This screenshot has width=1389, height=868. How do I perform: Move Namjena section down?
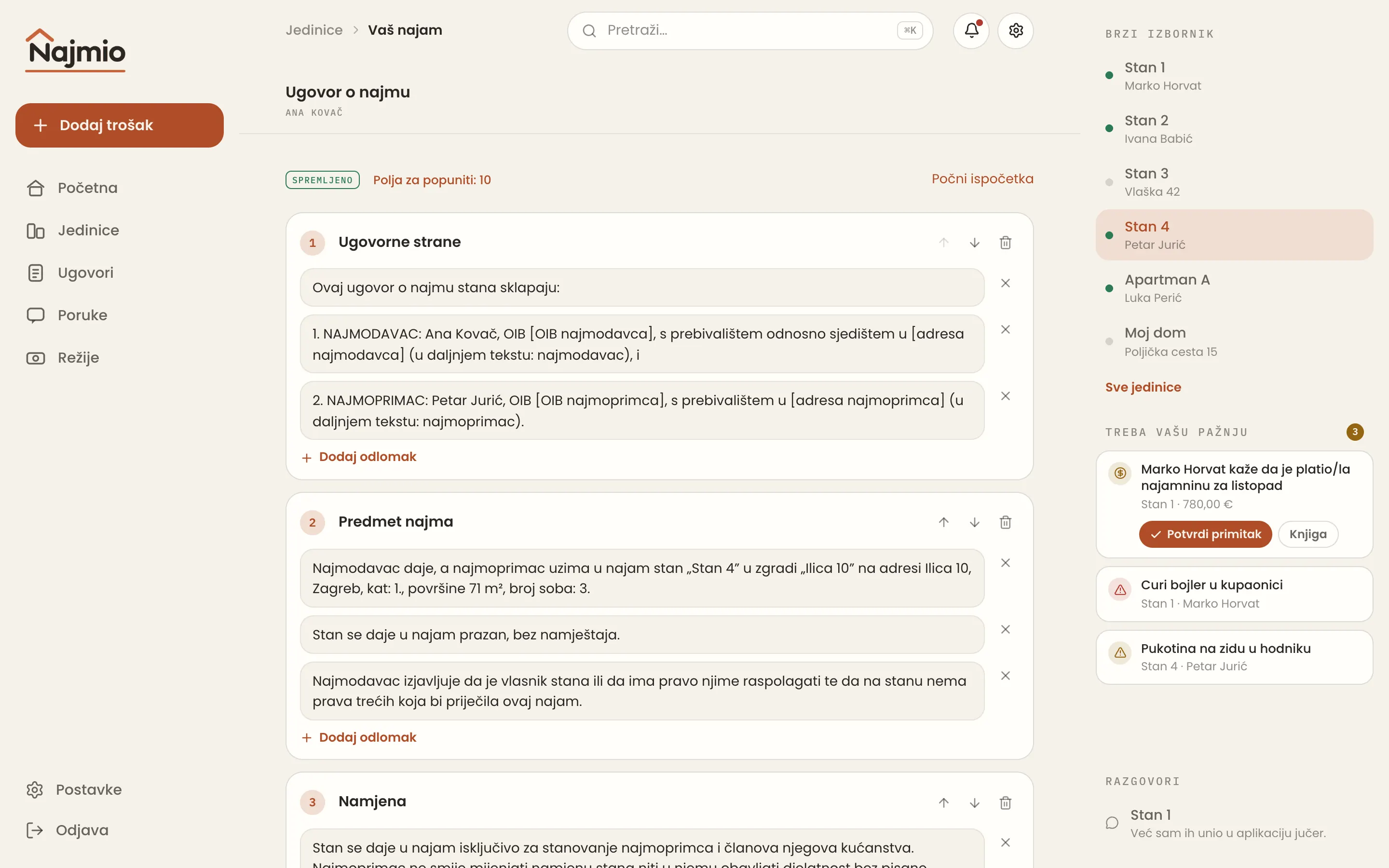tap(974, 802)
